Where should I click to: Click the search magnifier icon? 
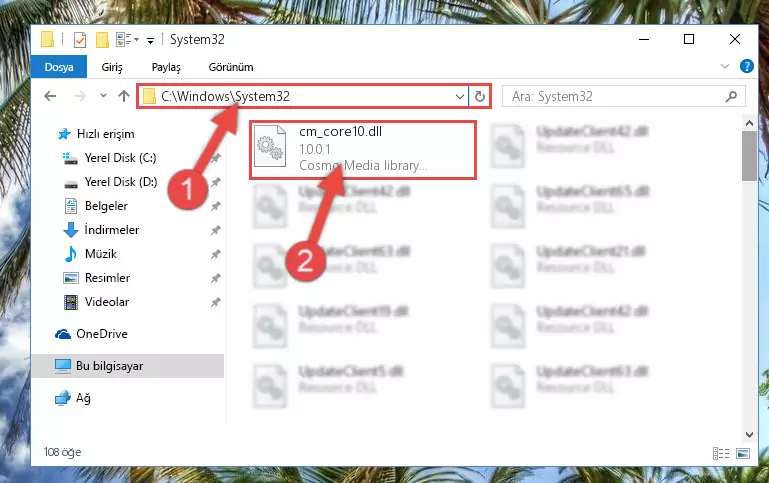click(731, 97)
